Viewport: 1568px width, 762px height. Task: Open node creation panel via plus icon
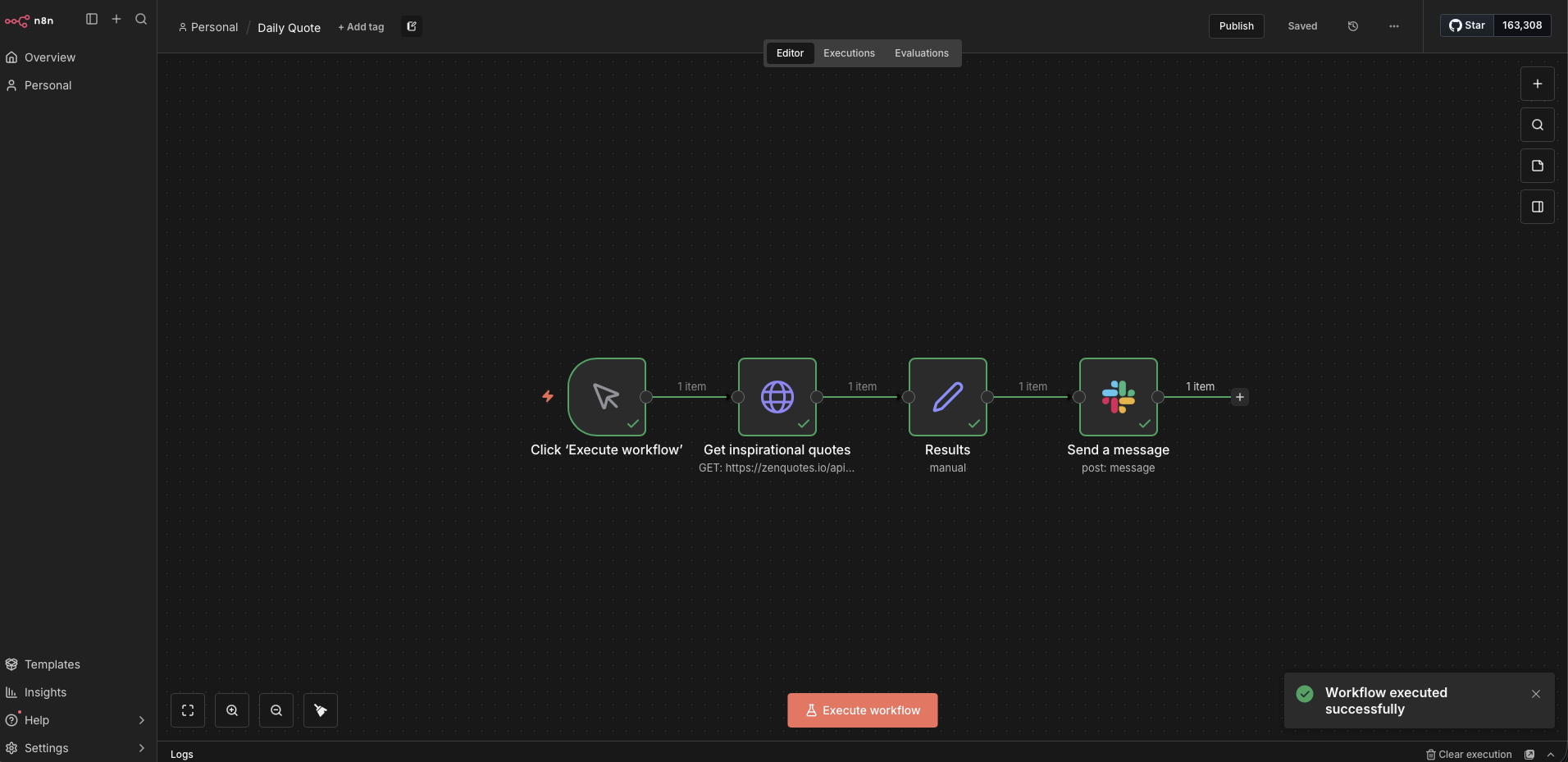tap(1538, 83)
